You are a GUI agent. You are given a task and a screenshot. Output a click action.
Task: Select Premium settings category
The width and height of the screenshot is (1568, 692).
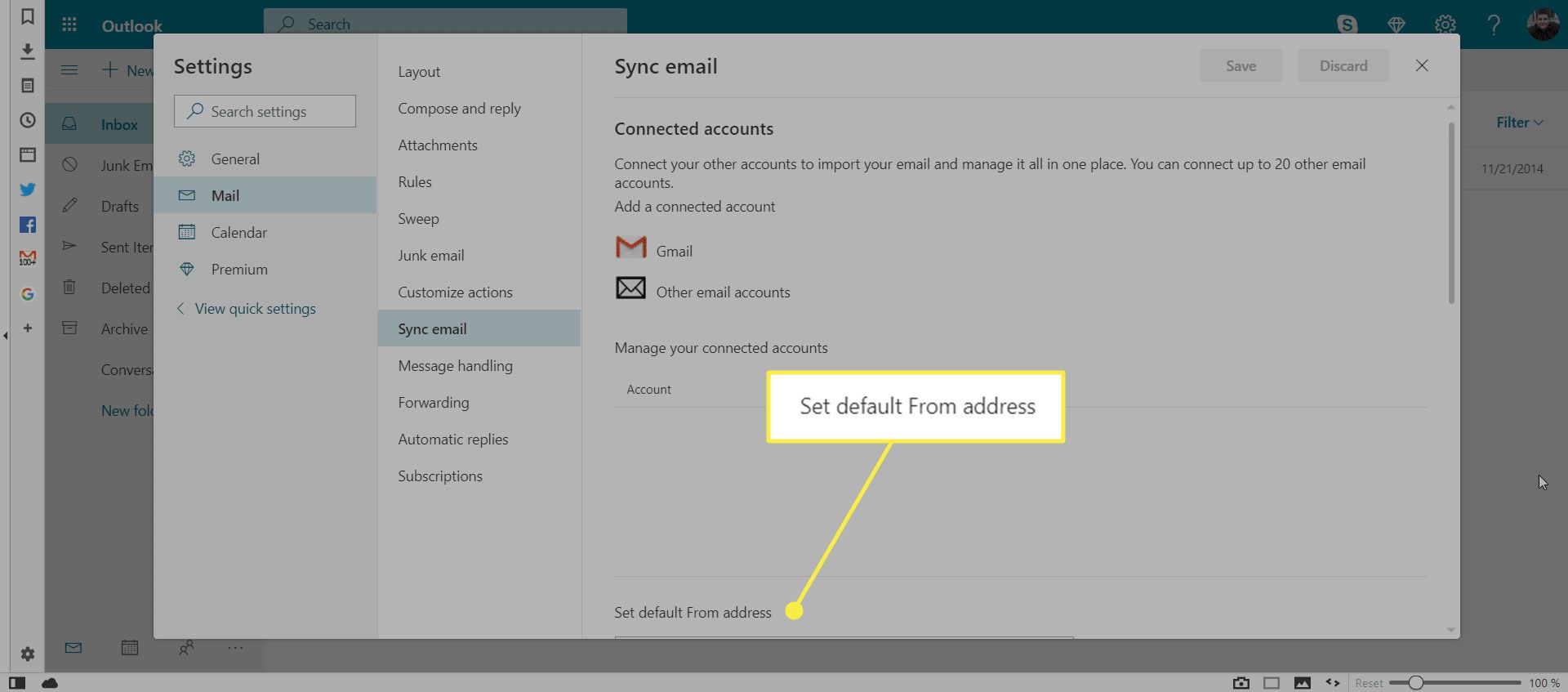click(265, 270)
